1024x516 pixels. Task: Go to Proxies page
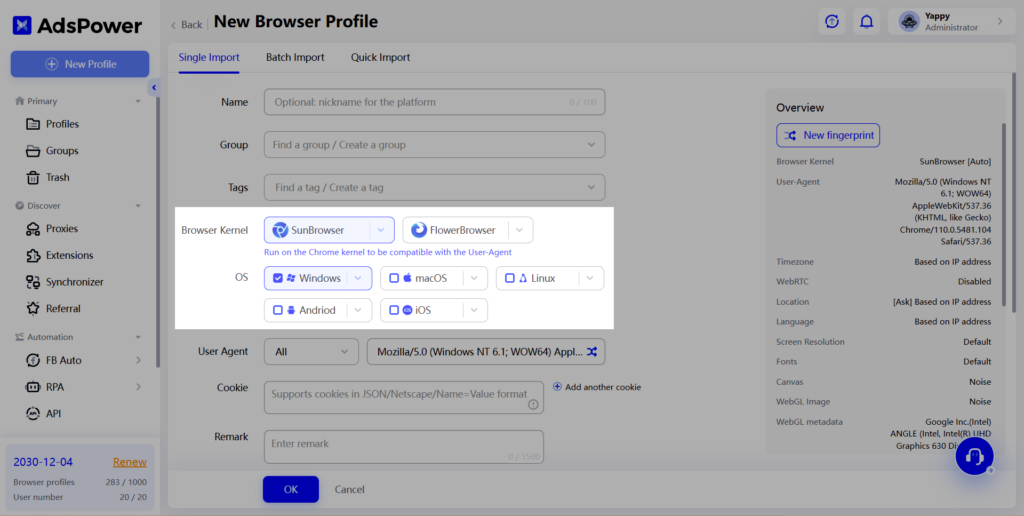[x=62, y=229]
